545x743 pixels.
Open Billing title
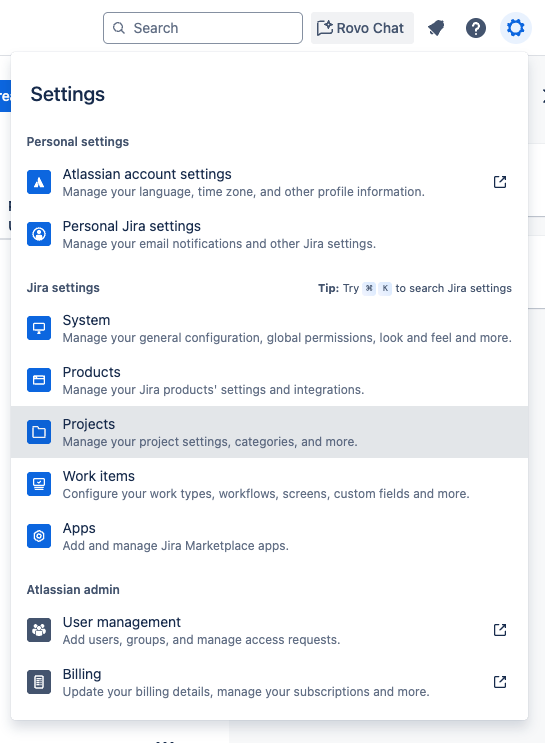pos(82,674)
